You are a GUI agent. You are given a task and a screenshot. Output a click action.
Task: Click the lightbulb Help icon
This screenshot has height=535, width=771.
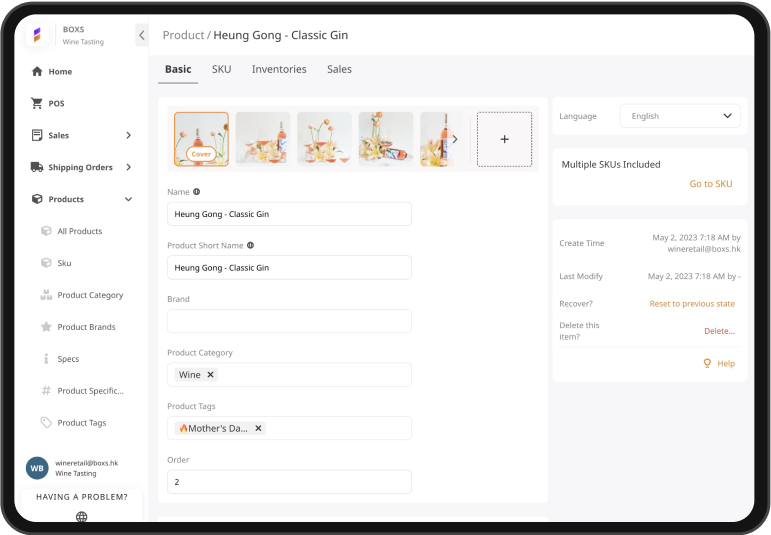[707, 363]
